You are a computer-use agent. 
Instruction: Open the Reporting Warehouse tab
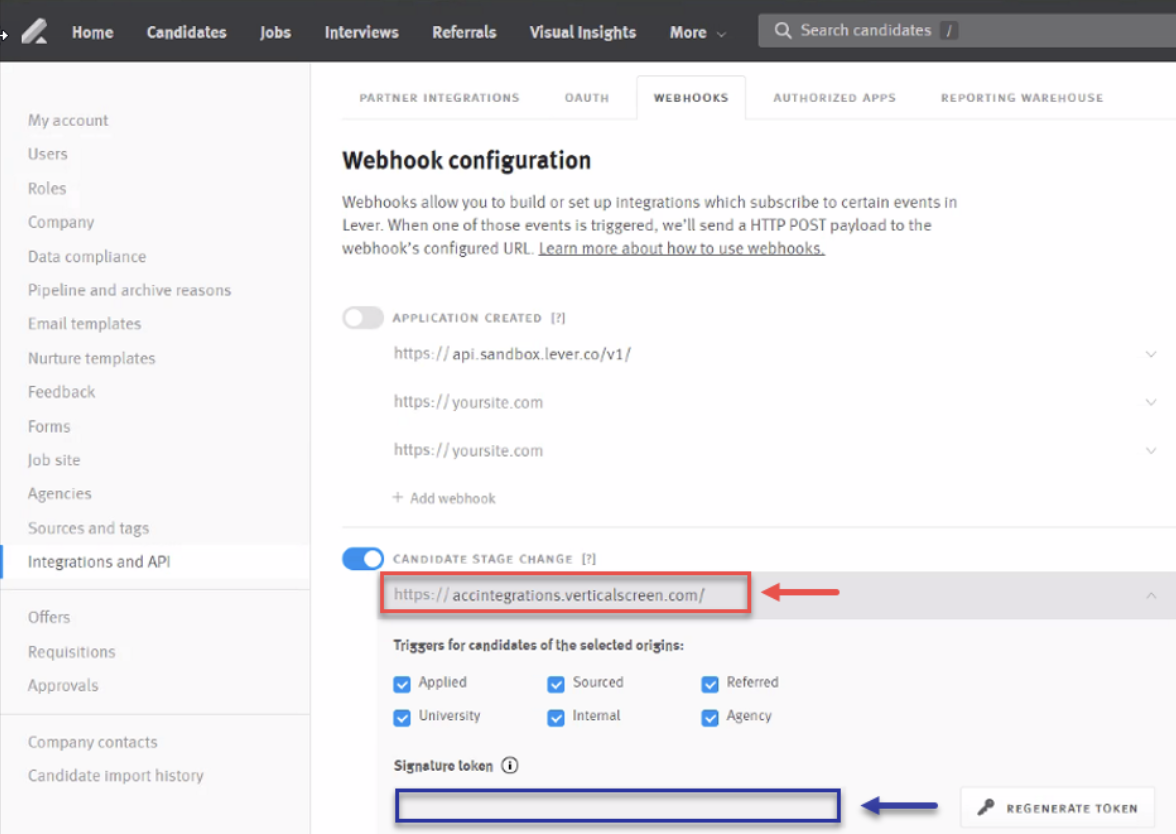(x=1021, y=98)
